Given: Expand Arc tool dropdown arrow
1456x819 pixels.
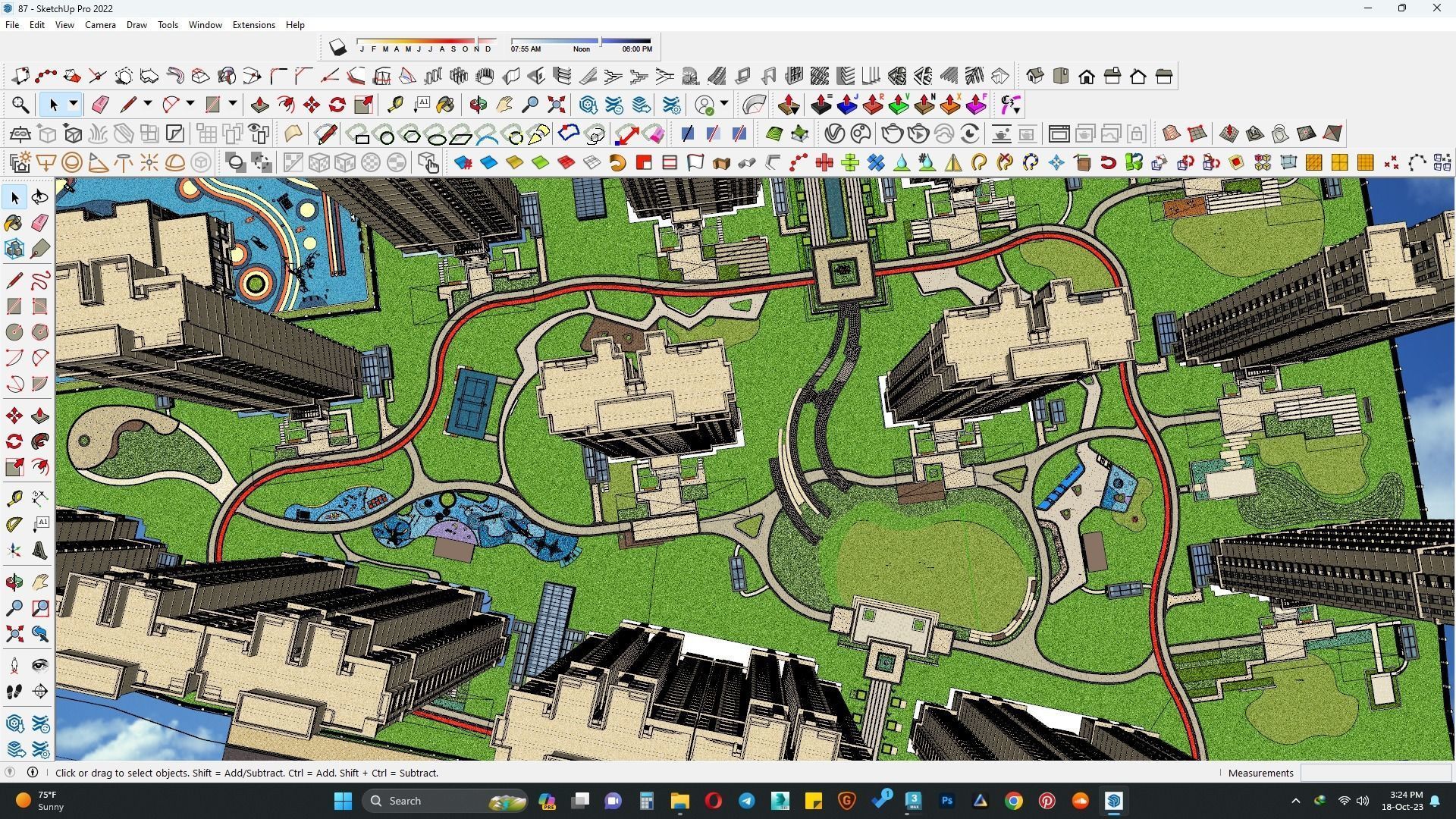Looking at the screenshot, I should click(x=190, y=104).
